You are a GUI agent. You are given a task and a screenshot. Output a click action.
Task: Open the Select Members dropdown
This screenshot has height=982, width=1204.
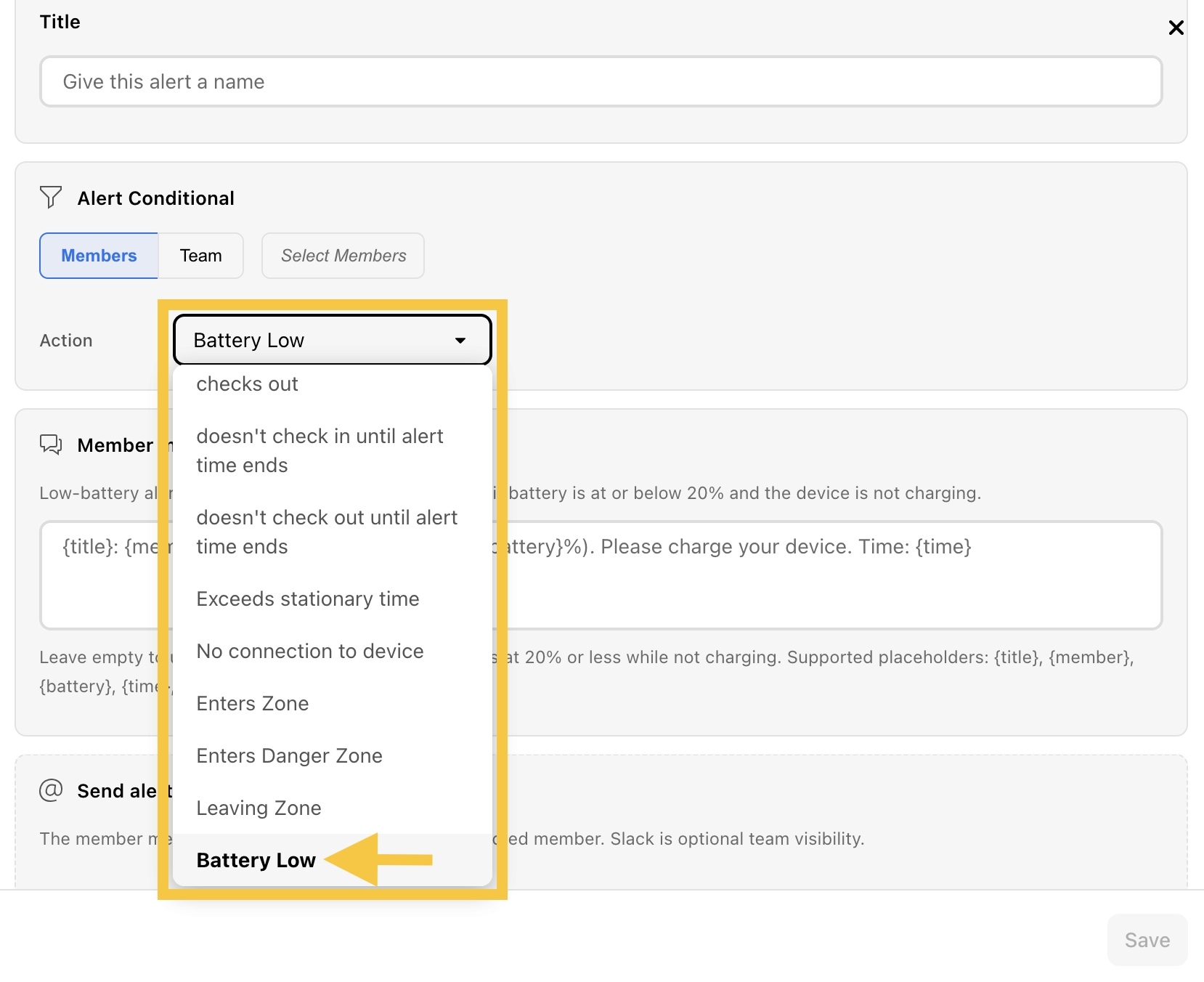click(x=343, y=256)
